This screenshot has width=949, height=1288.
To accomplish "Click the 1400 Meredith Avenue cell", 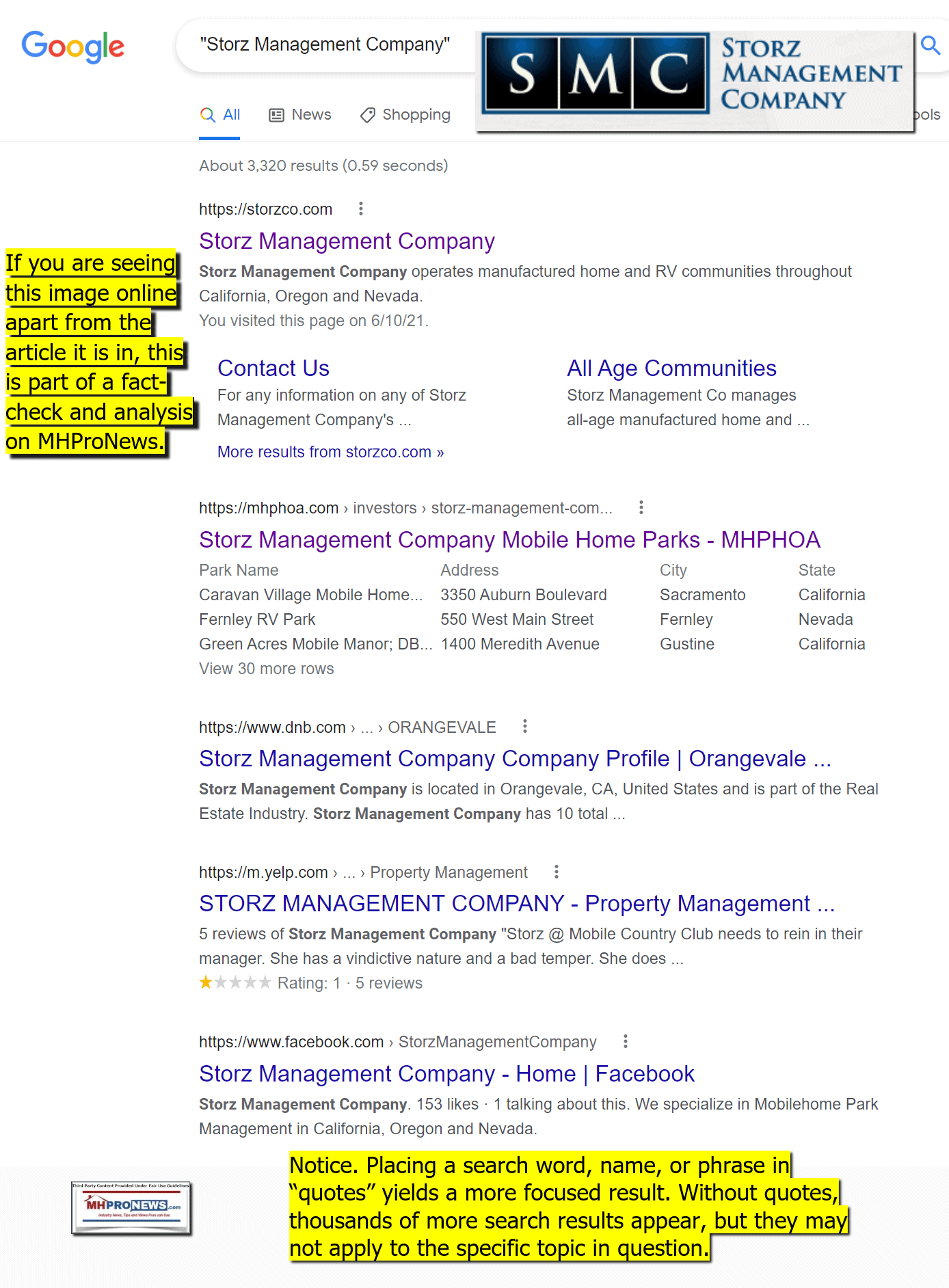I will click(x=520, y=644).
